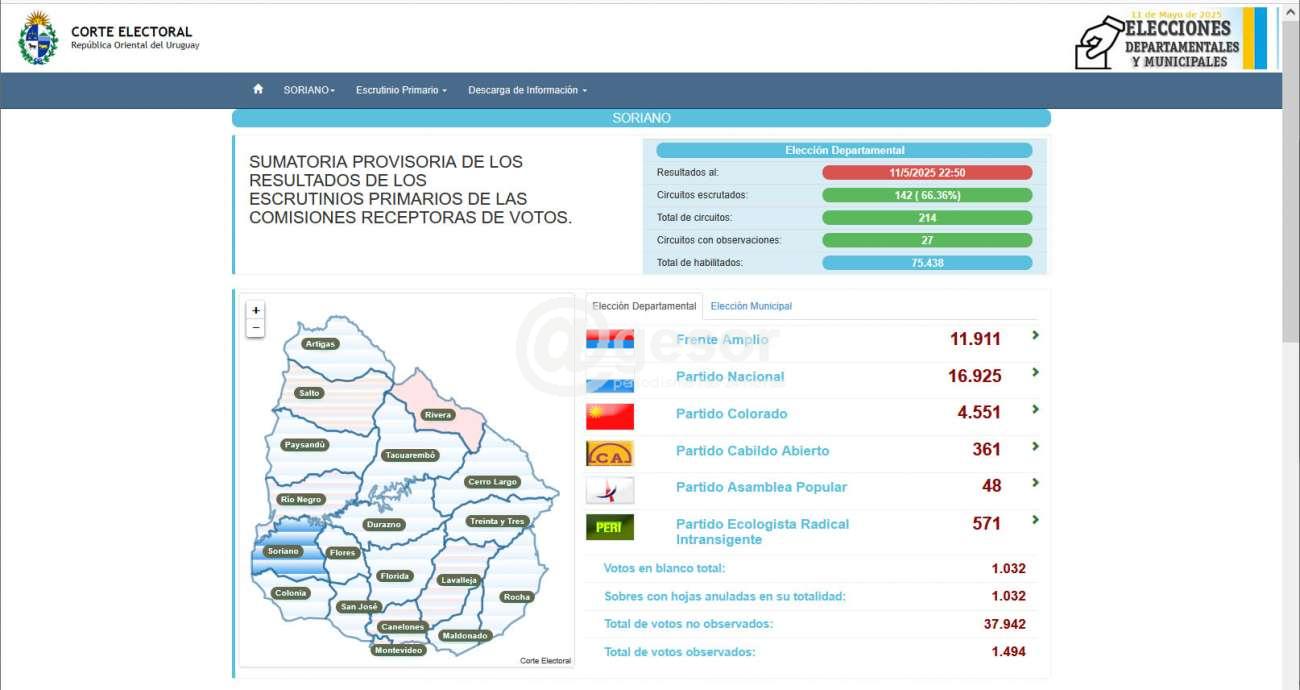
Task: Expand Frente Amplio details chevron
Action: tap(1035, 336)
